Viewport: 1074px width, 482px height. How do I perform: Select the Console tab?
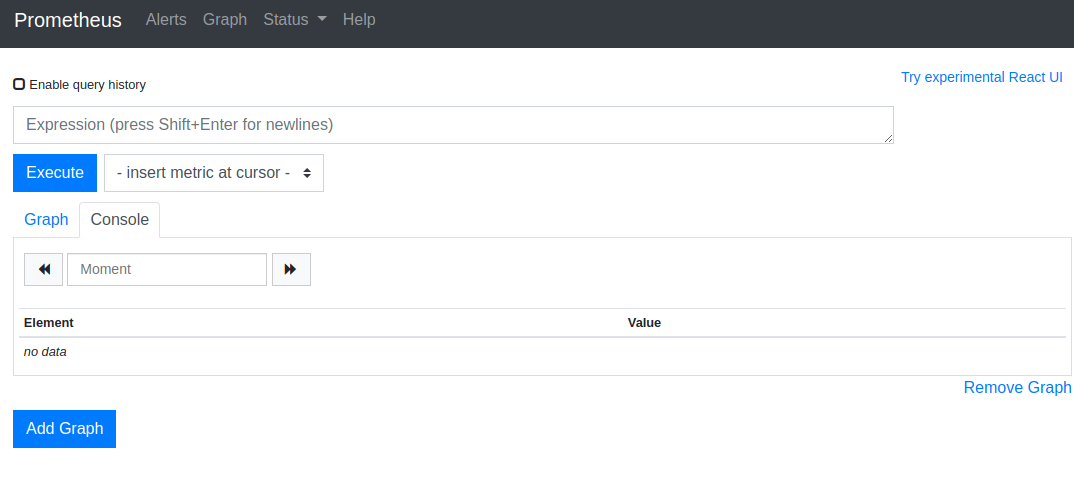point(120,220)
